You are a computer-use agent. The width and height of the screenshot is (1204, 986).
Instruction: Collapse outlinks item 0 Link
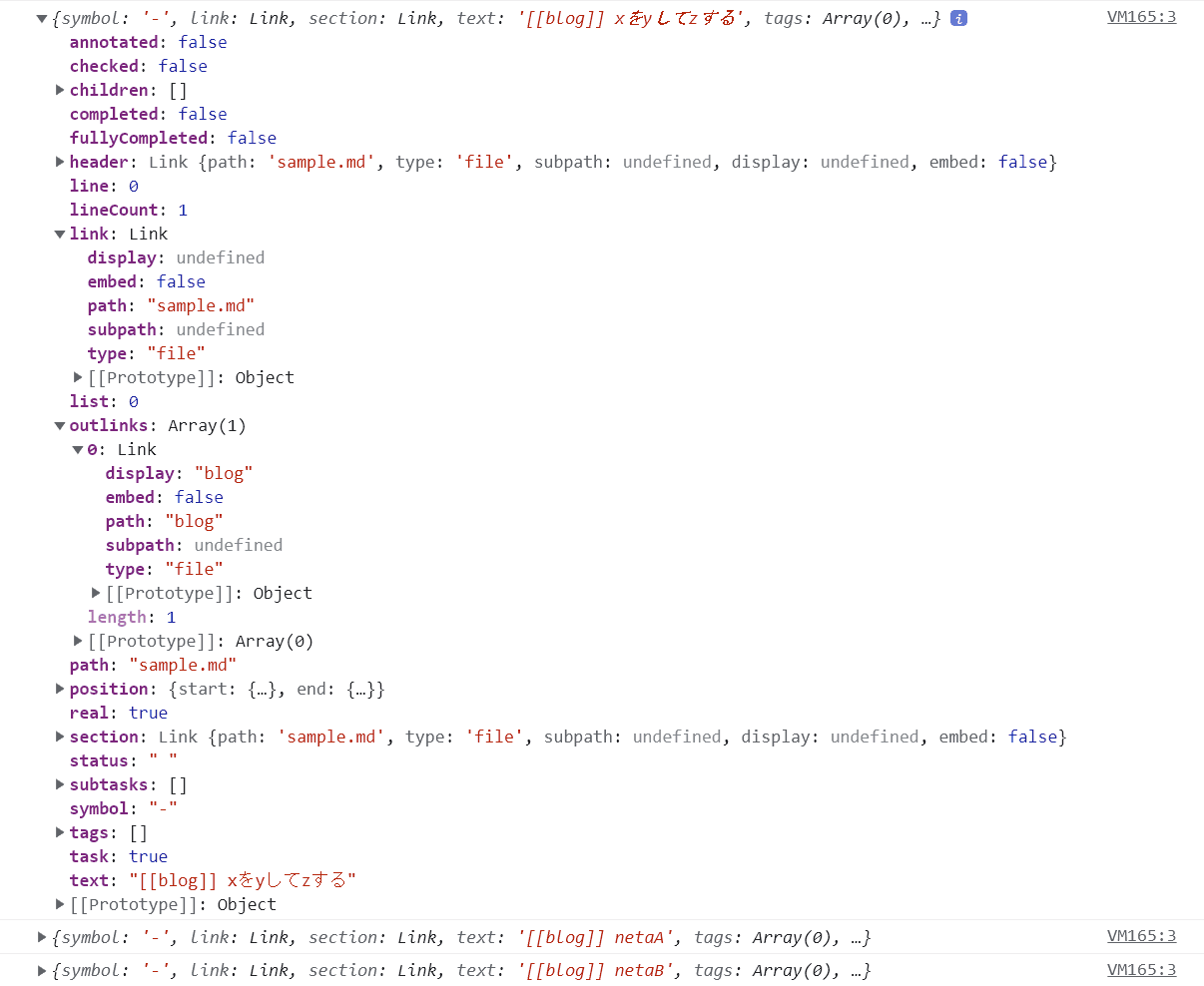pyautogui.click(x=78, y=449)
